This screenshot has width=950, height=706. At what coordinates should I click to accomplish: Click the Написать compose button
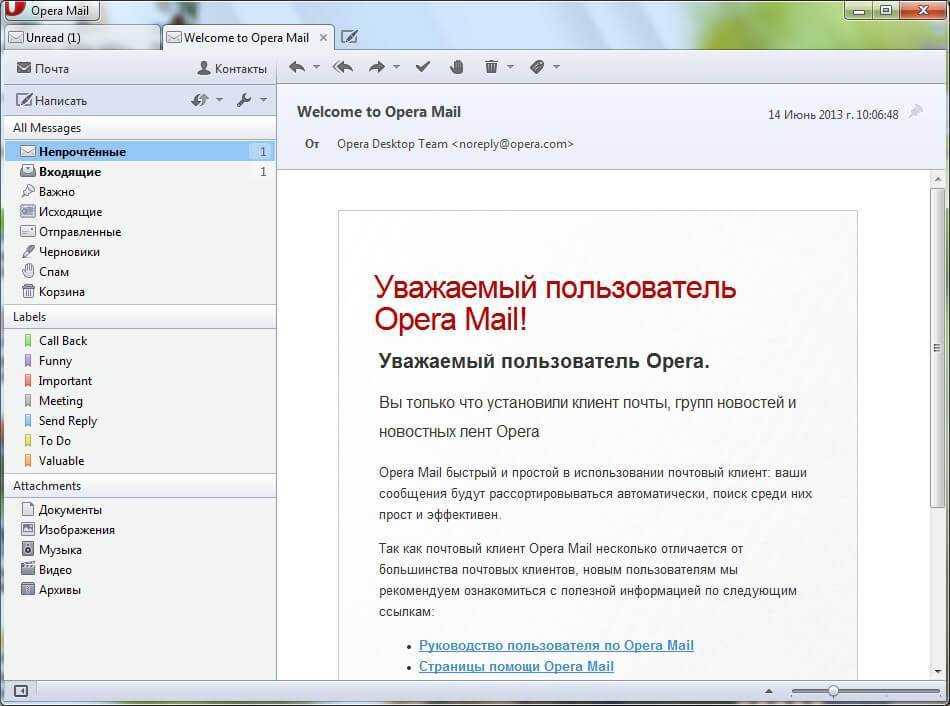click(x=51, y=101)
